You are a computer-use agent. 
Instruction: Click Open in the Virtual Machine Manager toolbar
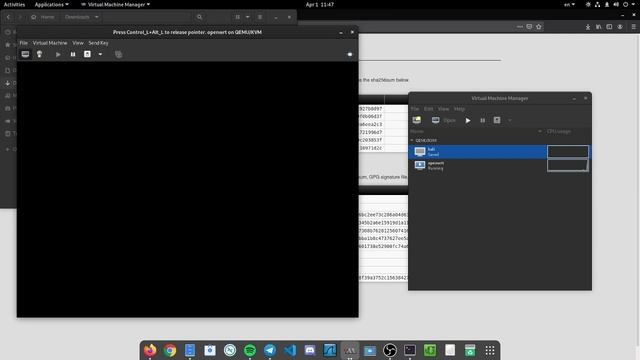[x=444, y=120]
